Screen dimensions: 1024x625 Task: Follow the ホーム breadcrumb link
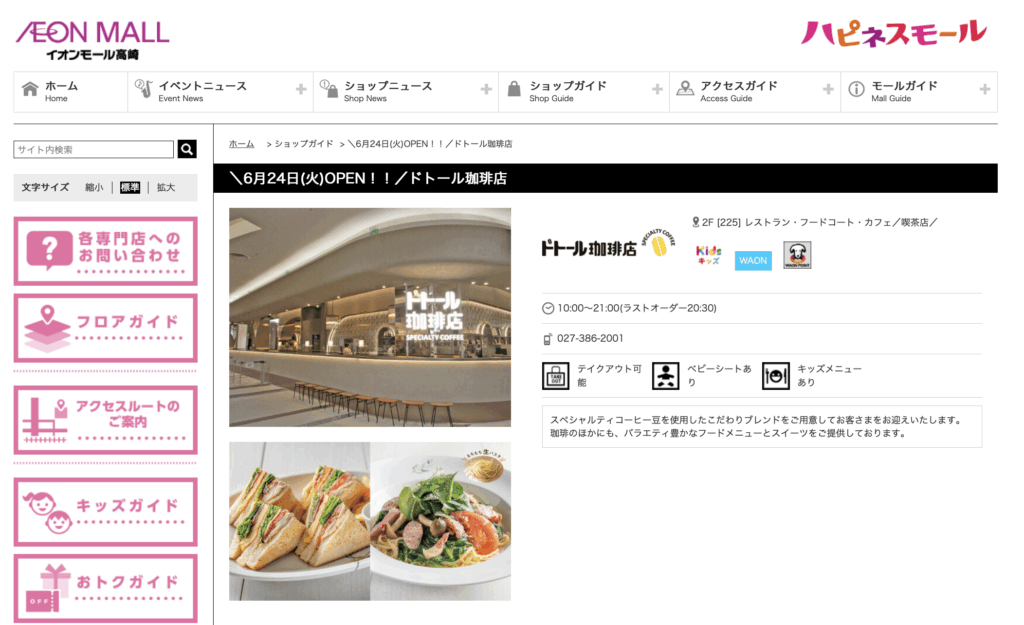pos(242,144)
